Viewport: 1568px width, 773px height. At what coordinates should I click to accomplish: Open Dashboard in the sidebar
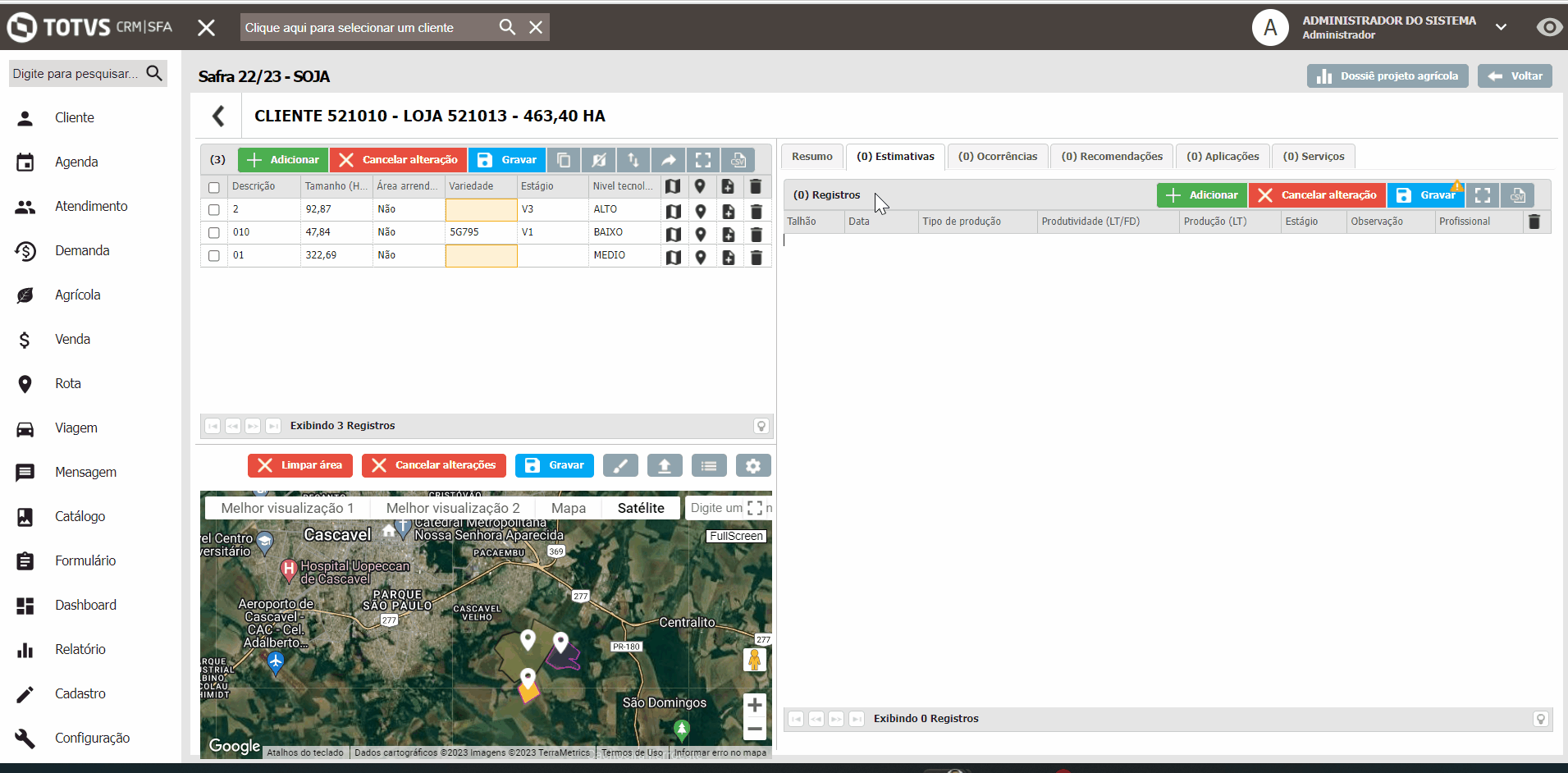tap(86, 606)
